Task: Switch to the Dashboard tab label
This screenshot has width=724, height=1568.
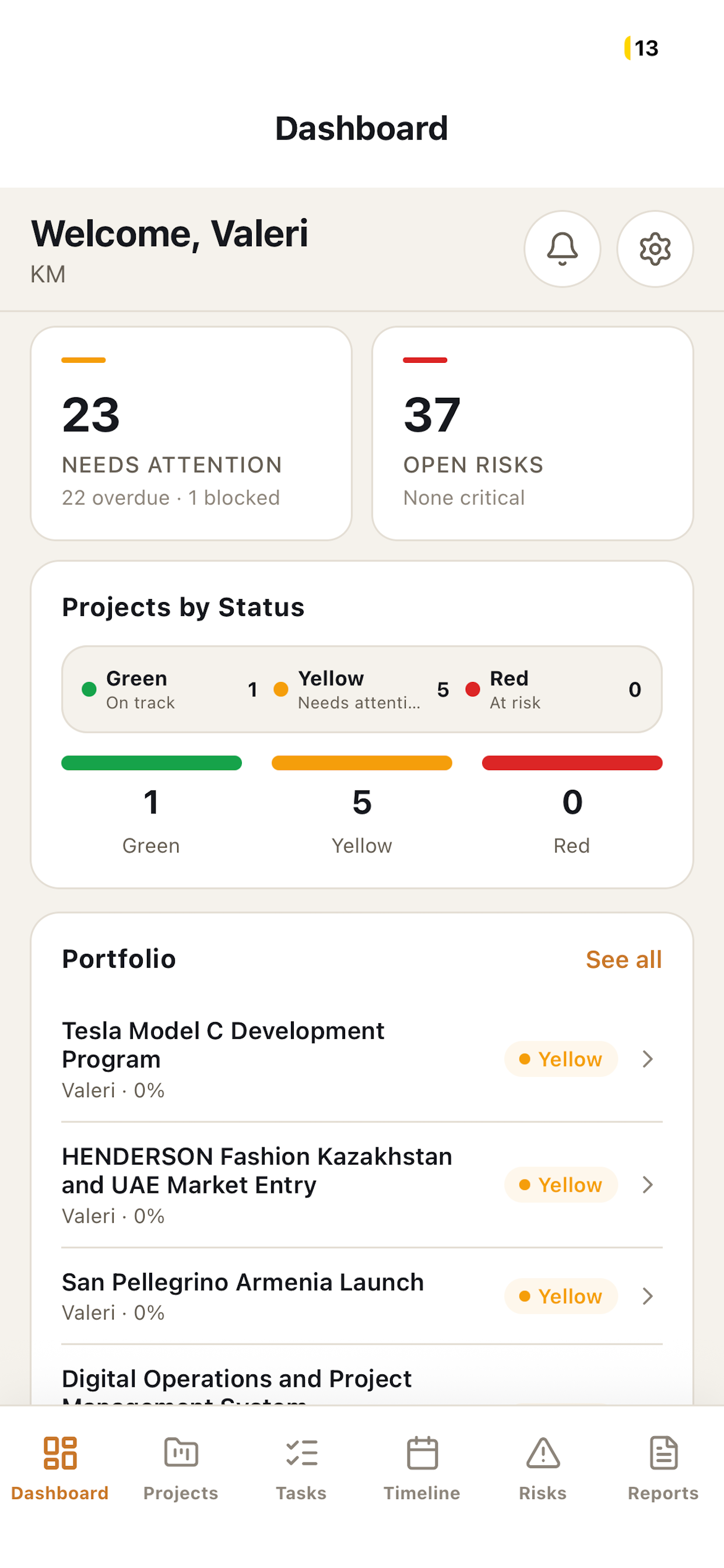Action: click(60, 1493)
